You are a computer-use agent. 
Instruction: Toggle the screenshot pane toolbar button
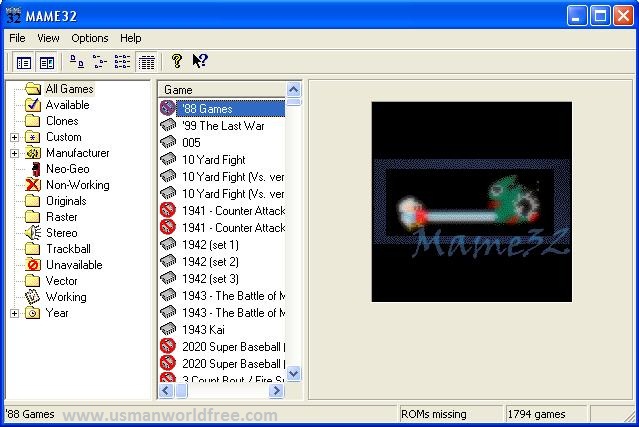coord(47,63)
